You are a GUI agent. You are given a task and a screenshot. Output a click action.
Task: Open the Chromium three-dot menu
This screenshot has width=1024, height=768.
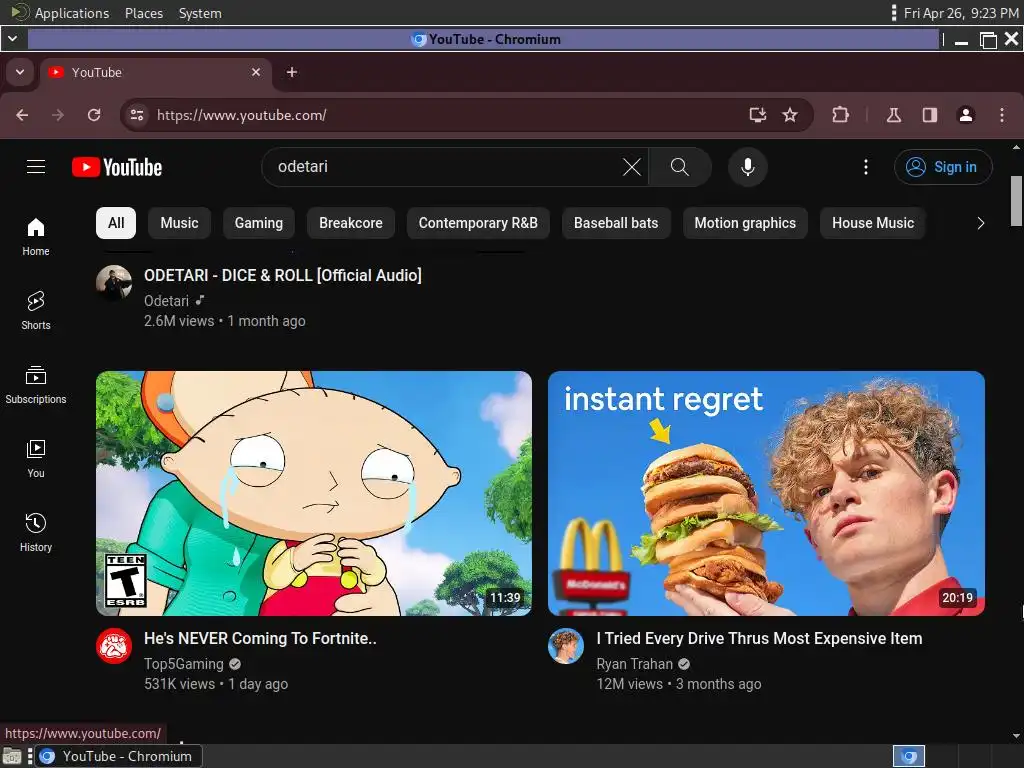pos(1002,115)
